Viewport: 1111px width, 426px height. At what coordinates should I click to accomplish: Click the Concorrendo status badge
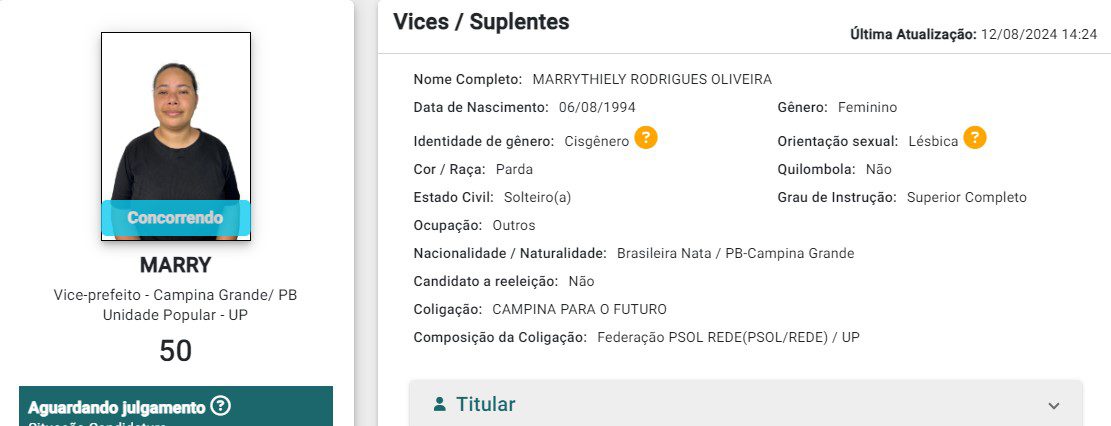[175, 217]
